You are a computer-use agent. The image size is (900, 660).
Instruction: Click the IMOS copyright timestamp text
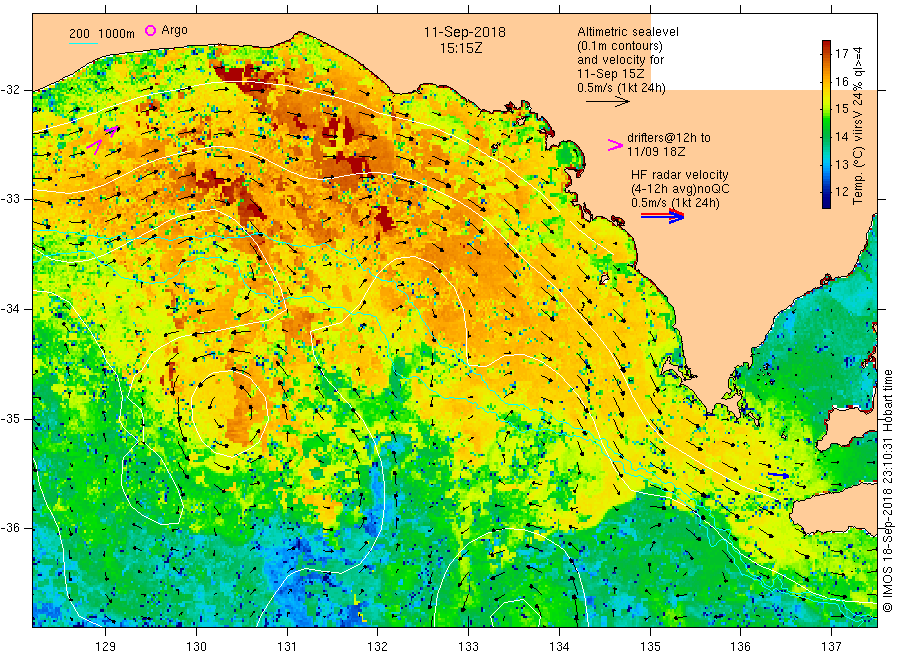click(887, 491)
